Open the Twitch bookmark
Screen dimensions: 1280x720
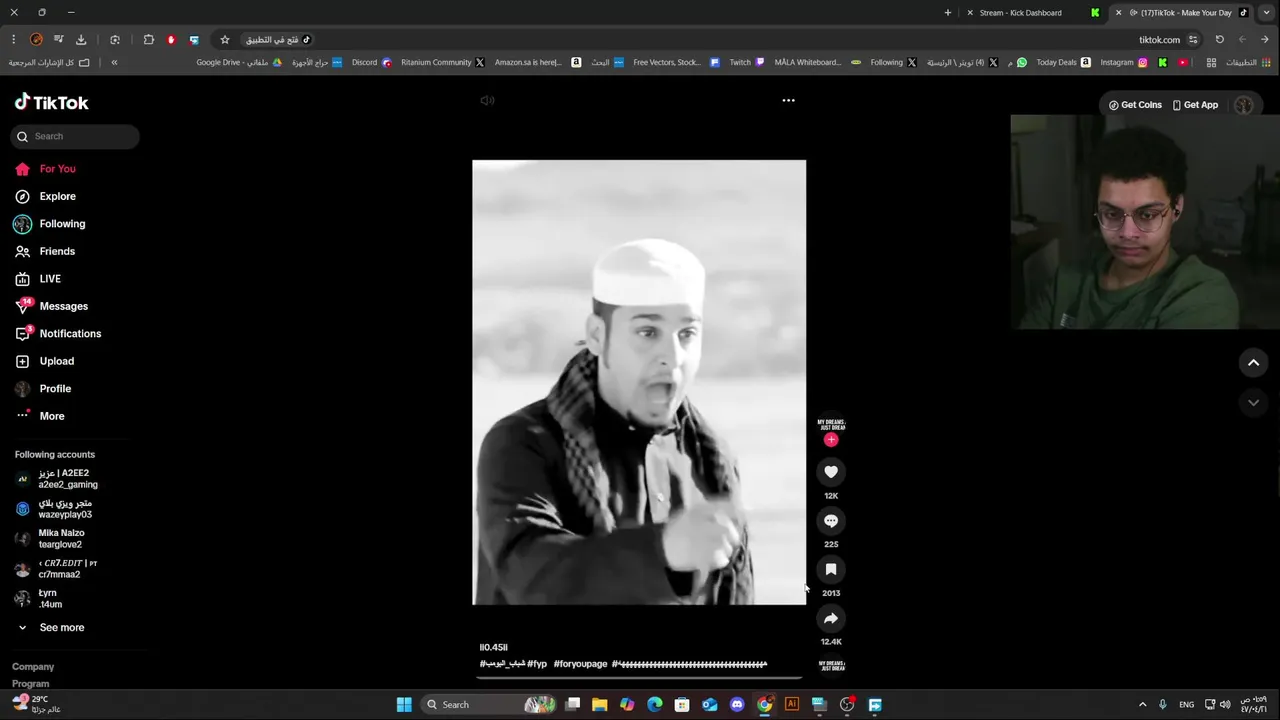pos(747,62)
